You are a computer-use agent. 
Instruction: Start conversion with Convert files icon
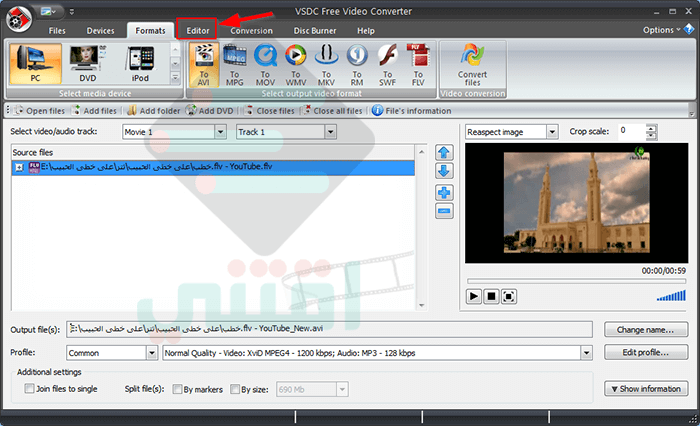tap(472, 65)
